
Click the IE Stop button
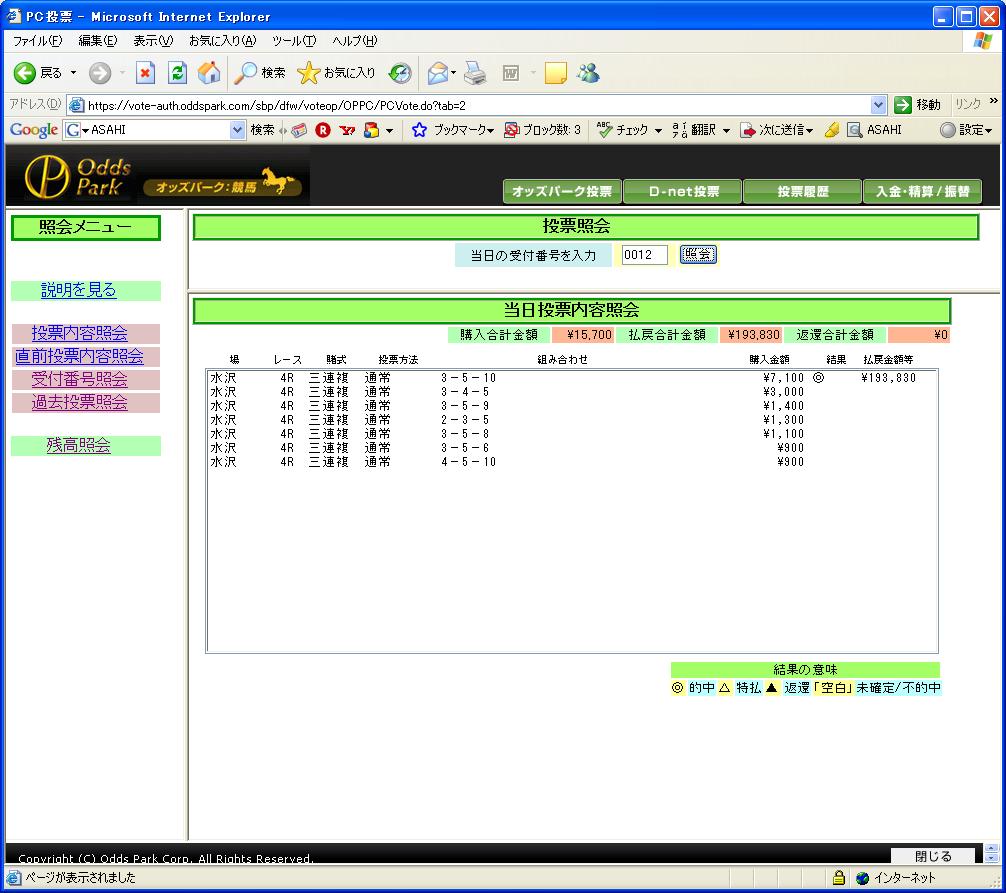(146, 73)
